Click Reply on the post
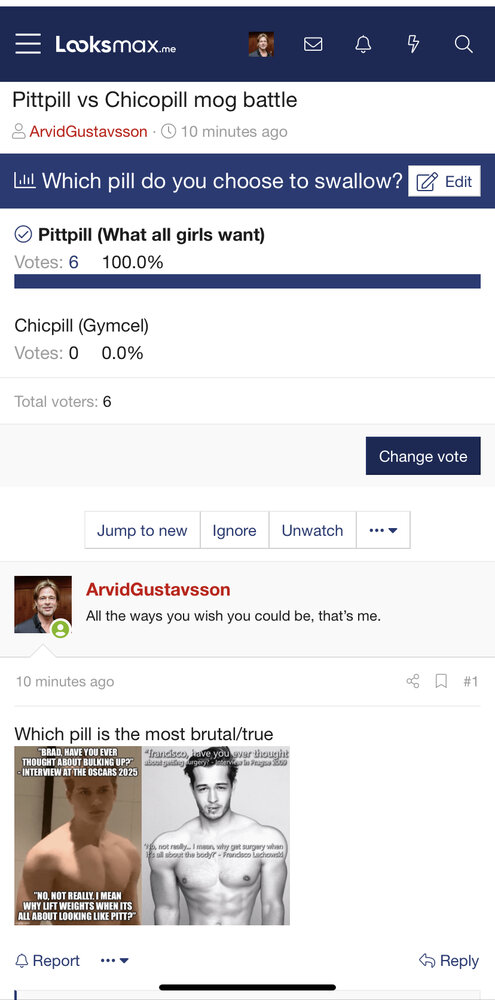Screen dimensions: 495x1000 coord(448,960)
